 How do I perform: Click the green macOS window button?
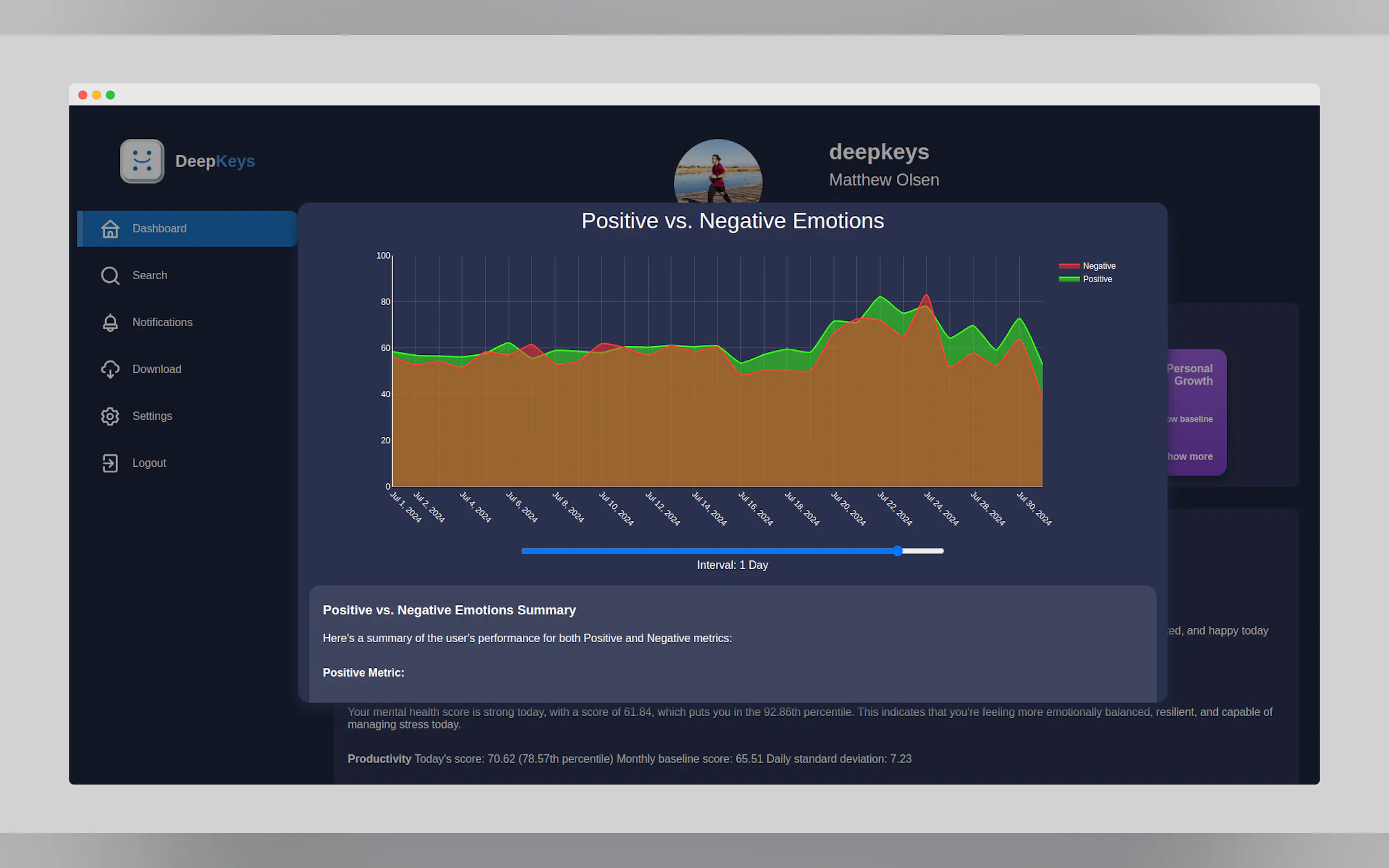coord(110,95)
